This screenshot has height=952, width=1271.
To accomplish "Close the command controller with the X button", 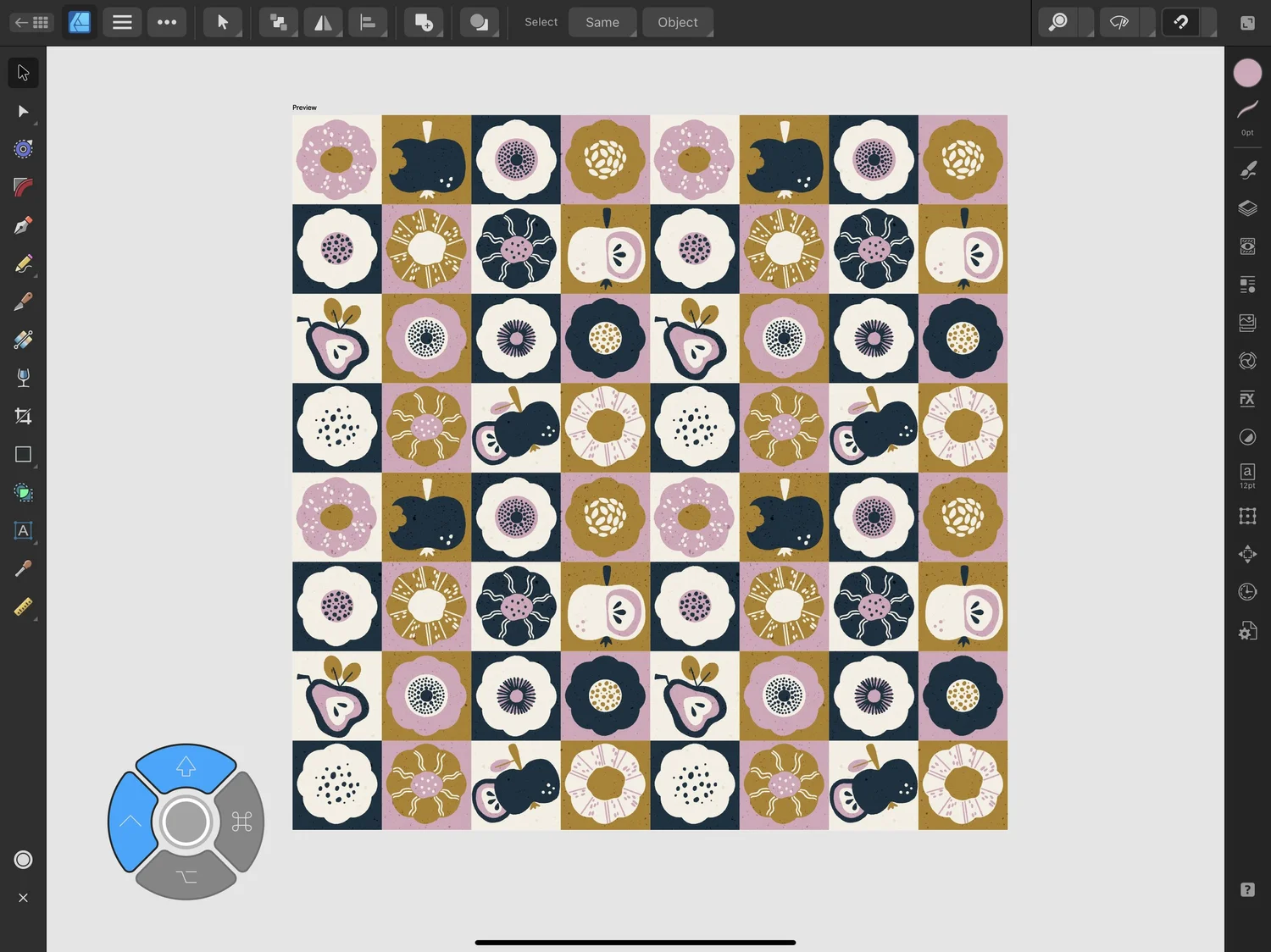I will pos(23,898).
